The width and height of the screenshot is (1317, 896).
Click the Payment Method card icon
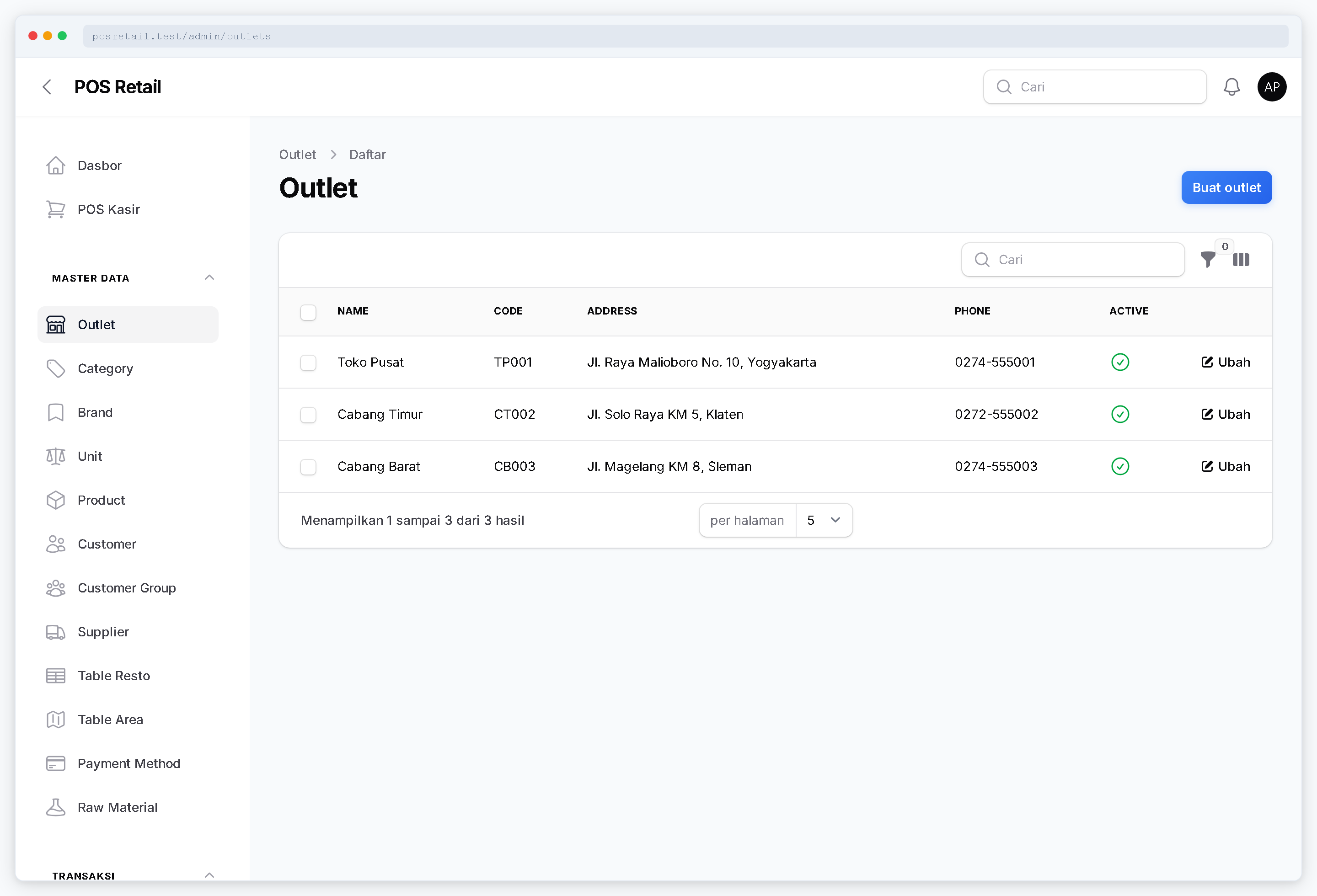click(x=55, y=763)
